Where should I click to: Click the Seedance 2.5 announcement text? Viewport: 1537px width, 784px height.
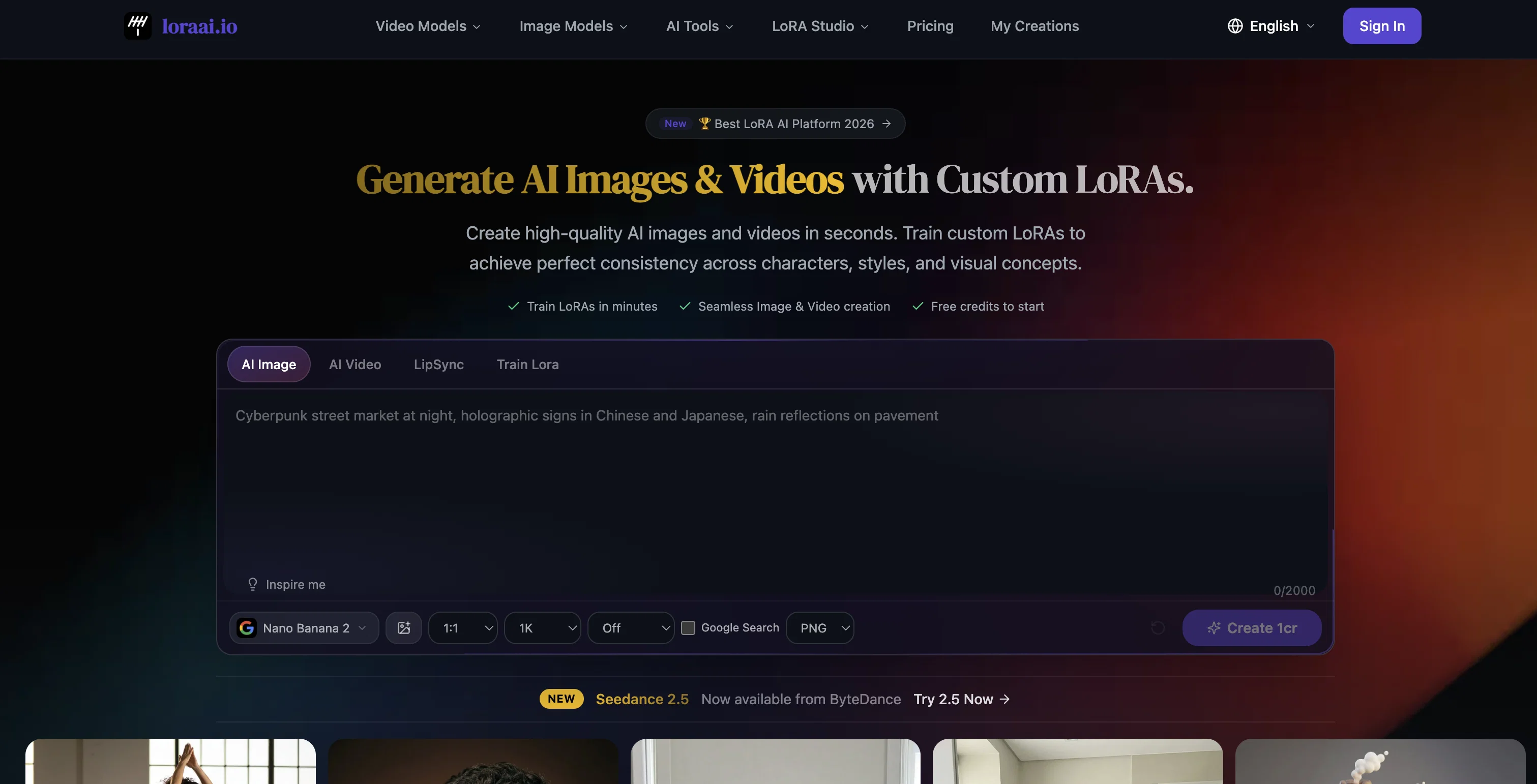(642, 699)
